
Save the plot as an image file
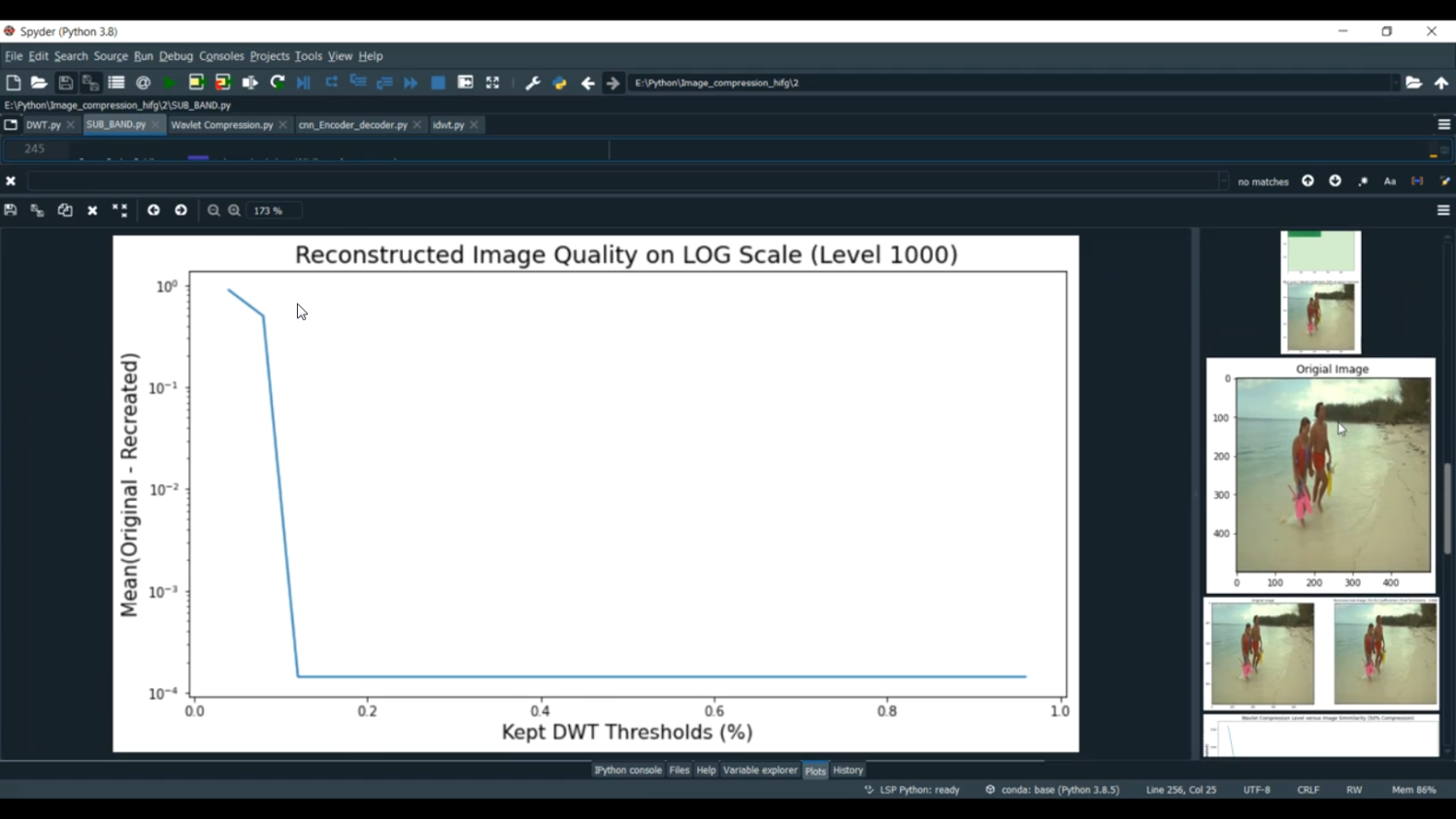(11, 211)
